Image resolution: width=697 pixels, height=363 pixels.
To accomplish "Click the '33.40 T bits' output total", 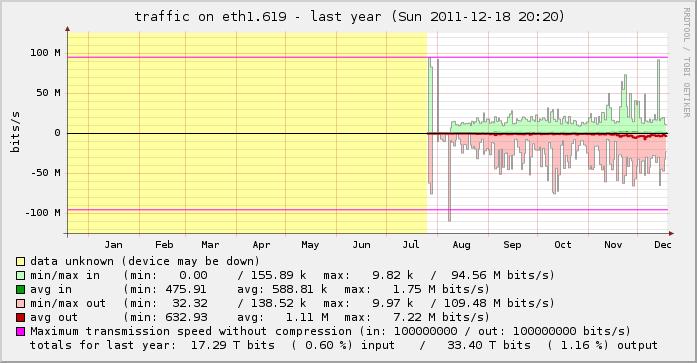I will pyautogui.click(x=489, y=346).
